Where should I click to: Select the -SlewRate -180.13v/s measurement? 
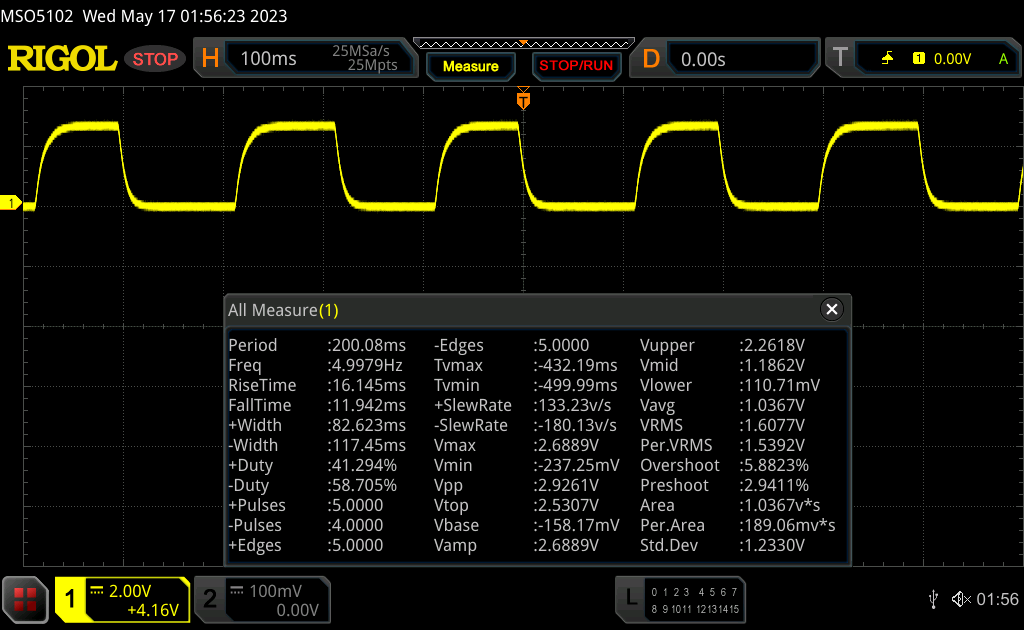click(x=525, y=425)
